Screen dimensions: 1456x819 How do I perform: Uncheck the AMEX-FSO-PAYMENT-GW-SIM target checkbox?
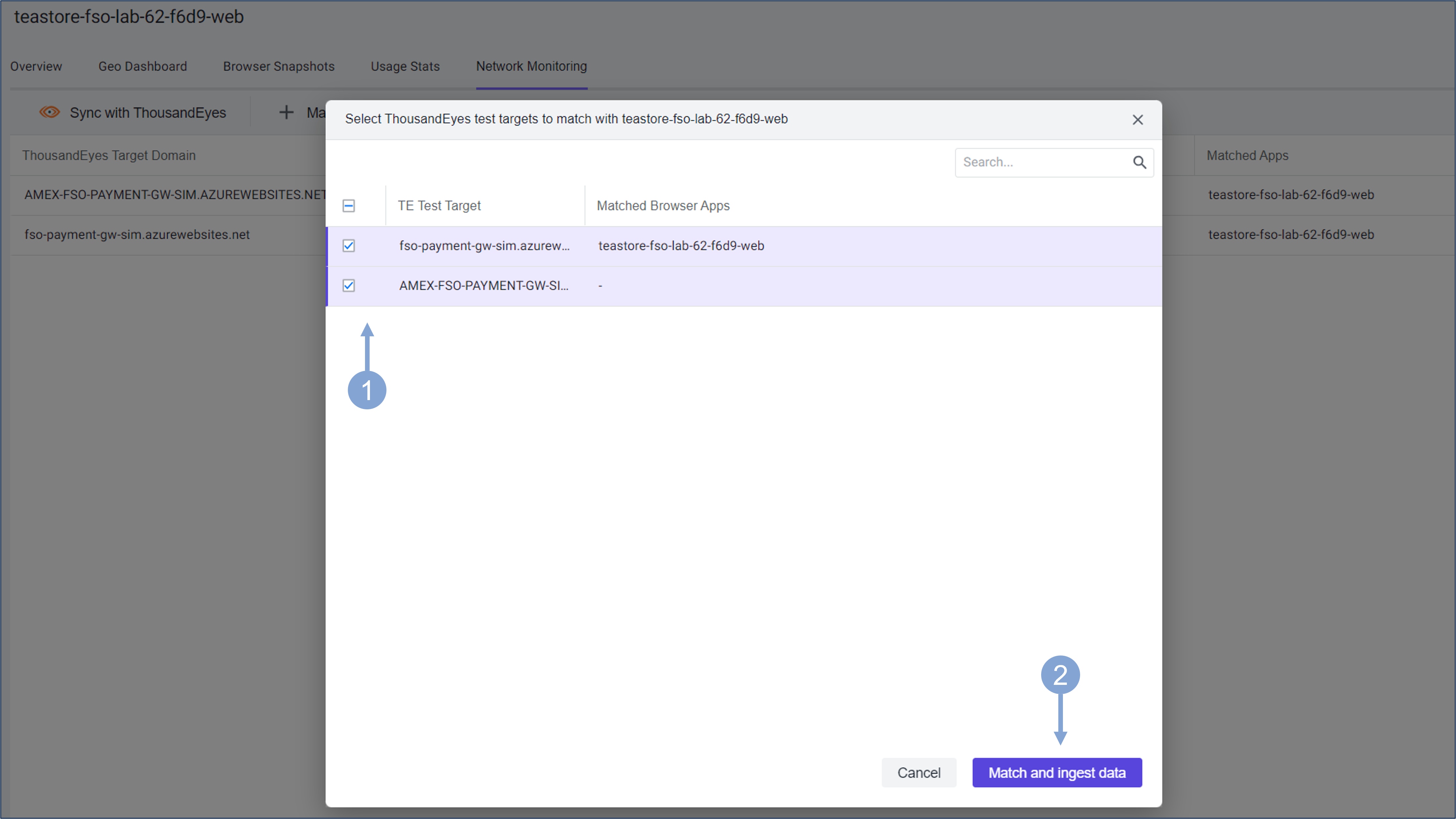point(349,285)
